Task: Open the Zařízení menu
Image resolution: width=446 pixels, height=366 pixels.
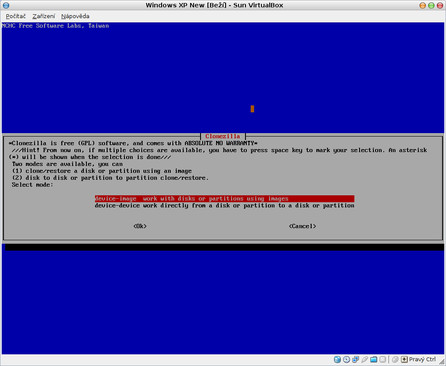Action: click(x=44, y=16)
